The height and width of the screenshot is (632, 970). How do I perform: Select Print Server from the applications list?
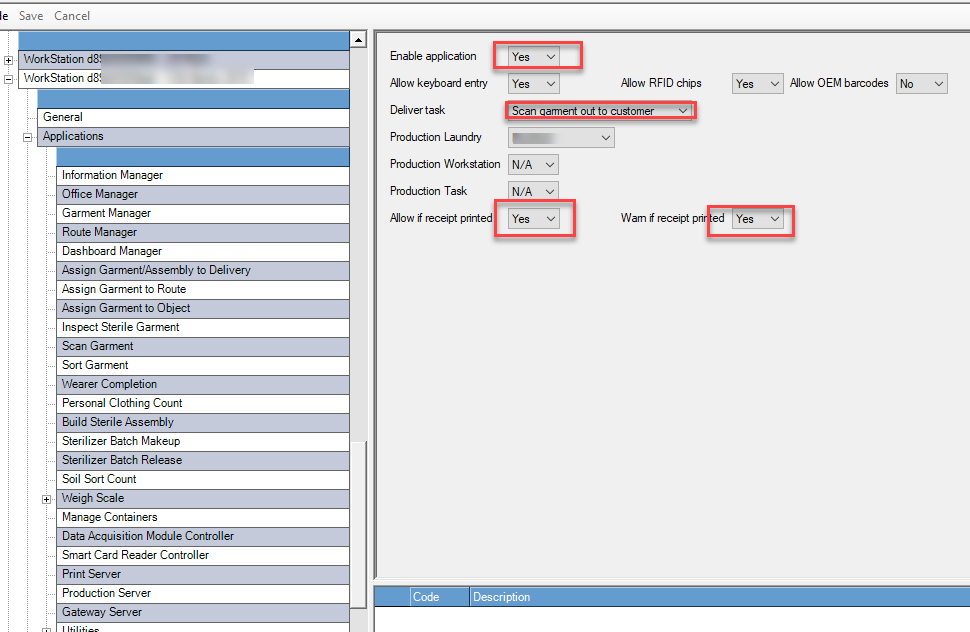coord(90,574)
